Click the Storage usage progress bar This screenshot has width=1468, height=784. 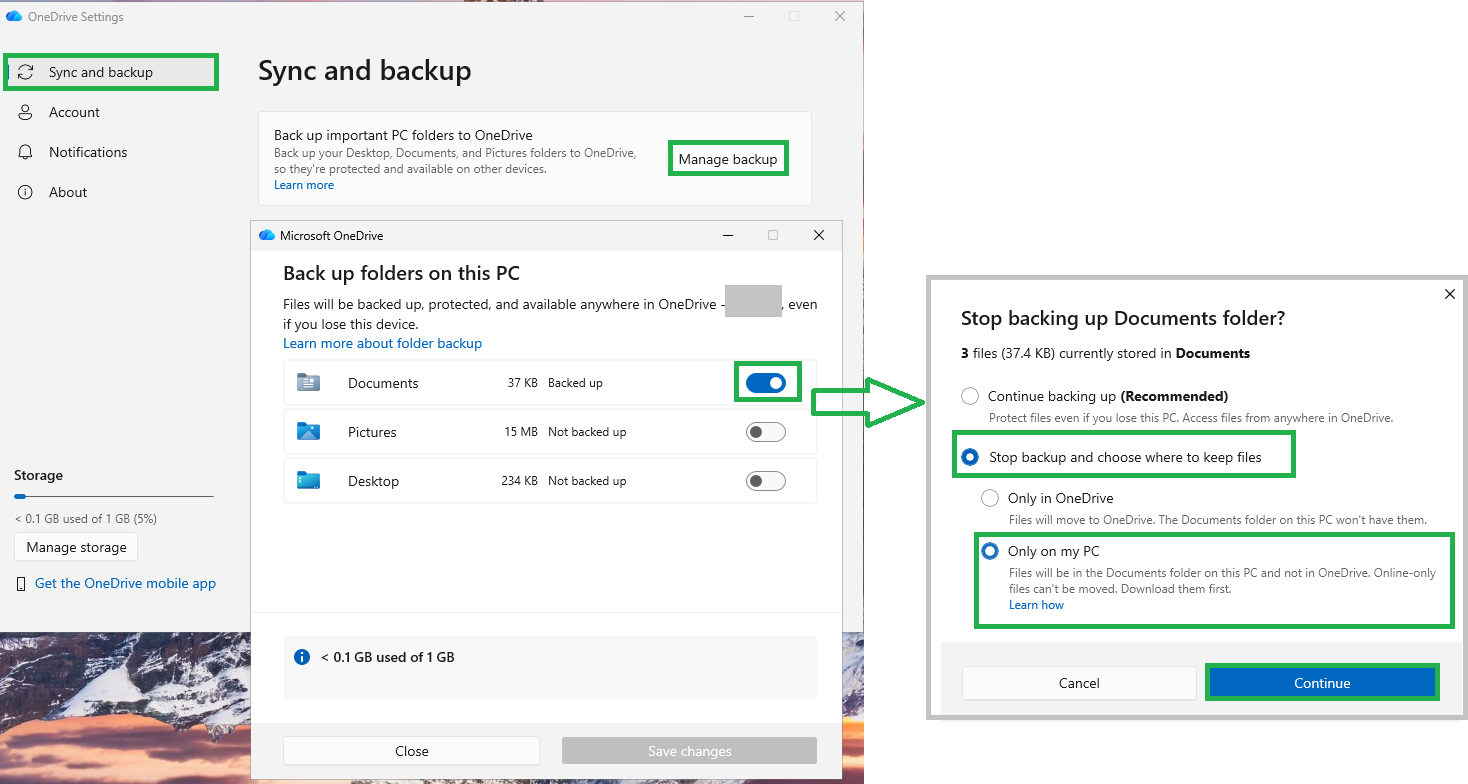[x=114, y=496]
